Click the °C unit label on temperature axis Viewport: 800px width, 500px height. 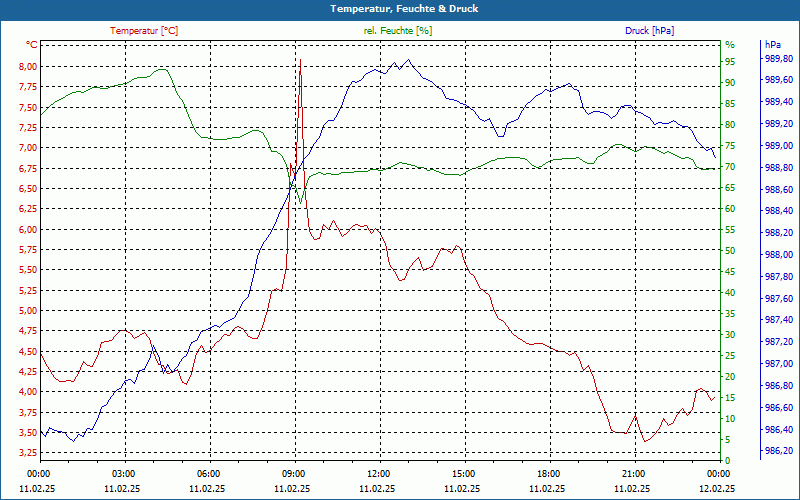point(32,45)
